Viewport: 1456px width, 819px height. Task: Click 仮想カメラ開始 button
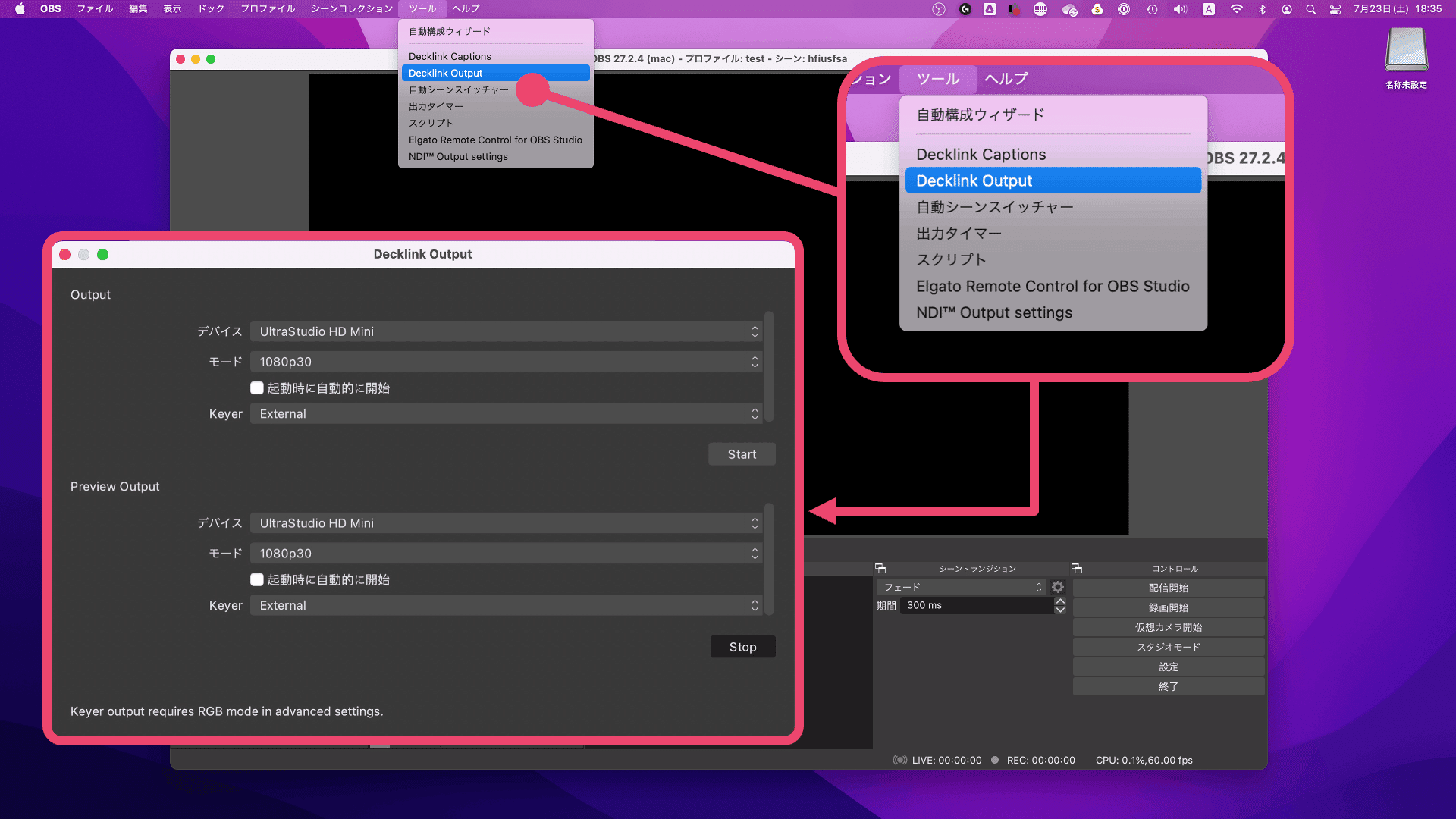1169,627
